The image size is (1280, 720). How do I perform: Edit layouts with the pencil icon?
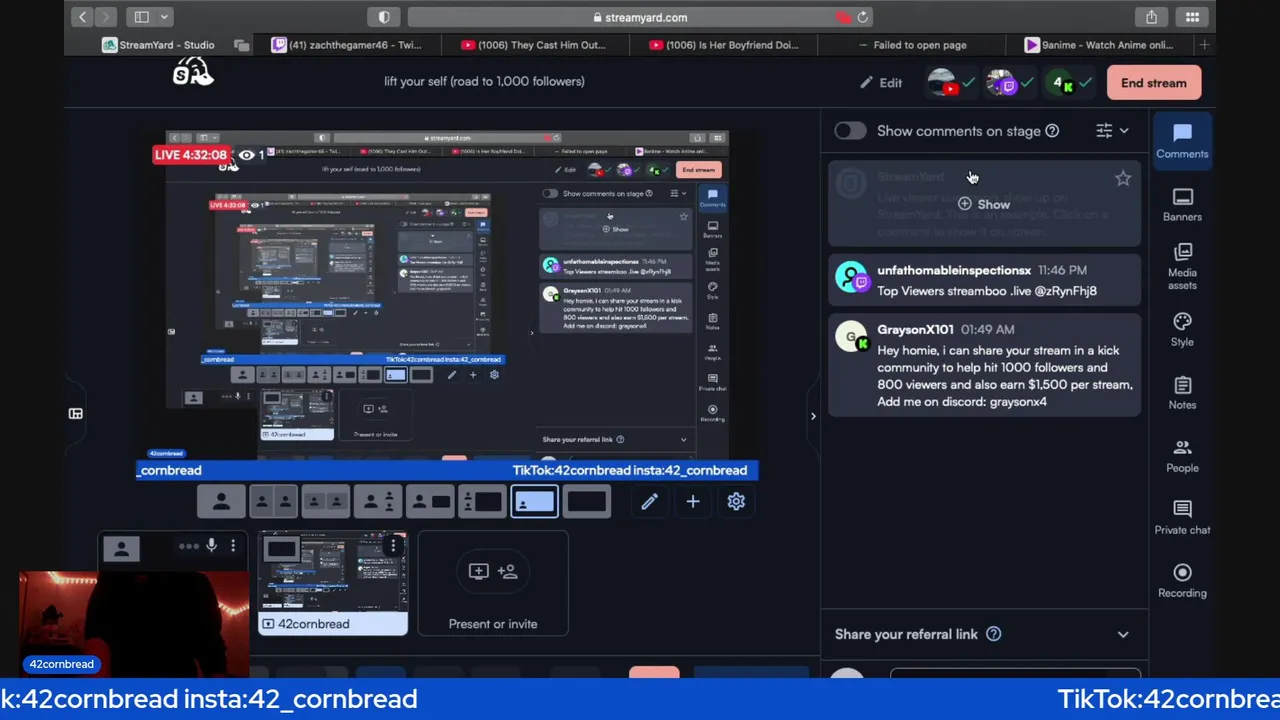[649, 501]
